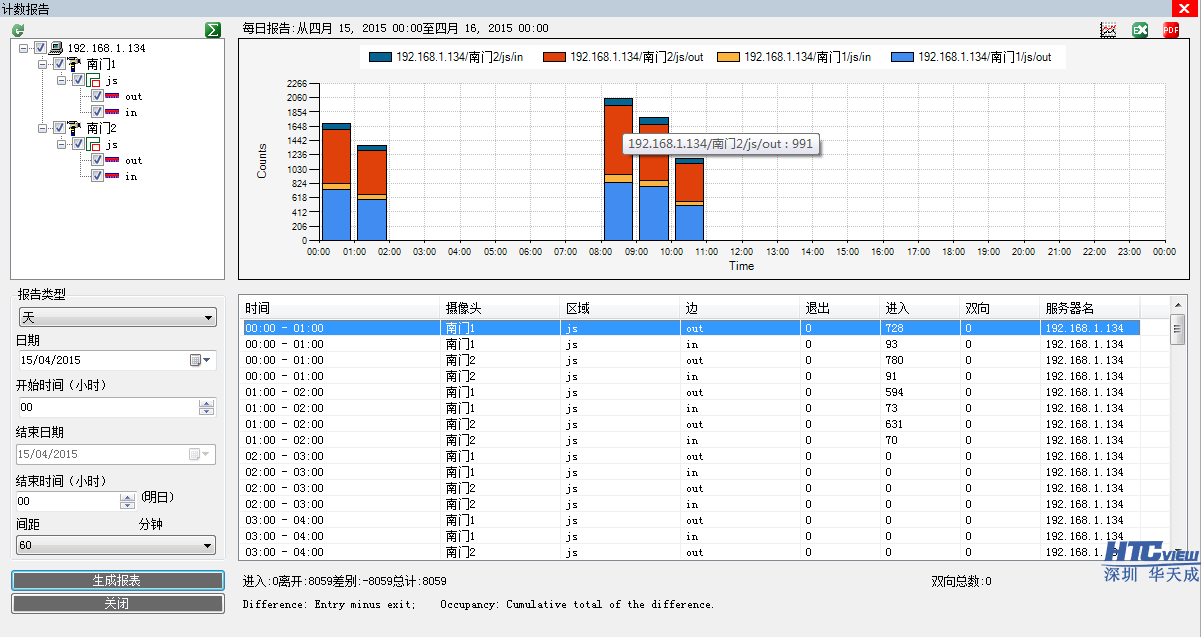Switch to line chart view icon
Image resolution: width=1201 pixels, height=637 pixels.
(x=1108, y=30)
